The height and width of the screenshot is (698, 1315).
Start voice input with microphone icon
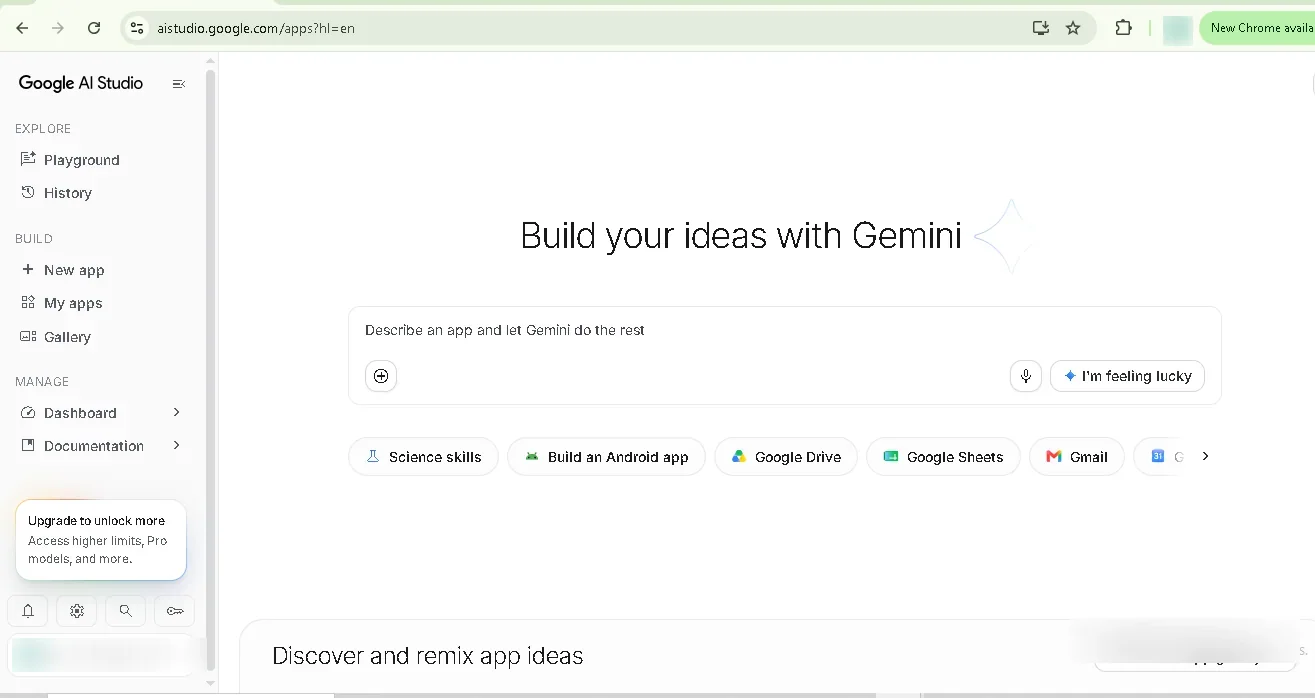click(1026, 376)
